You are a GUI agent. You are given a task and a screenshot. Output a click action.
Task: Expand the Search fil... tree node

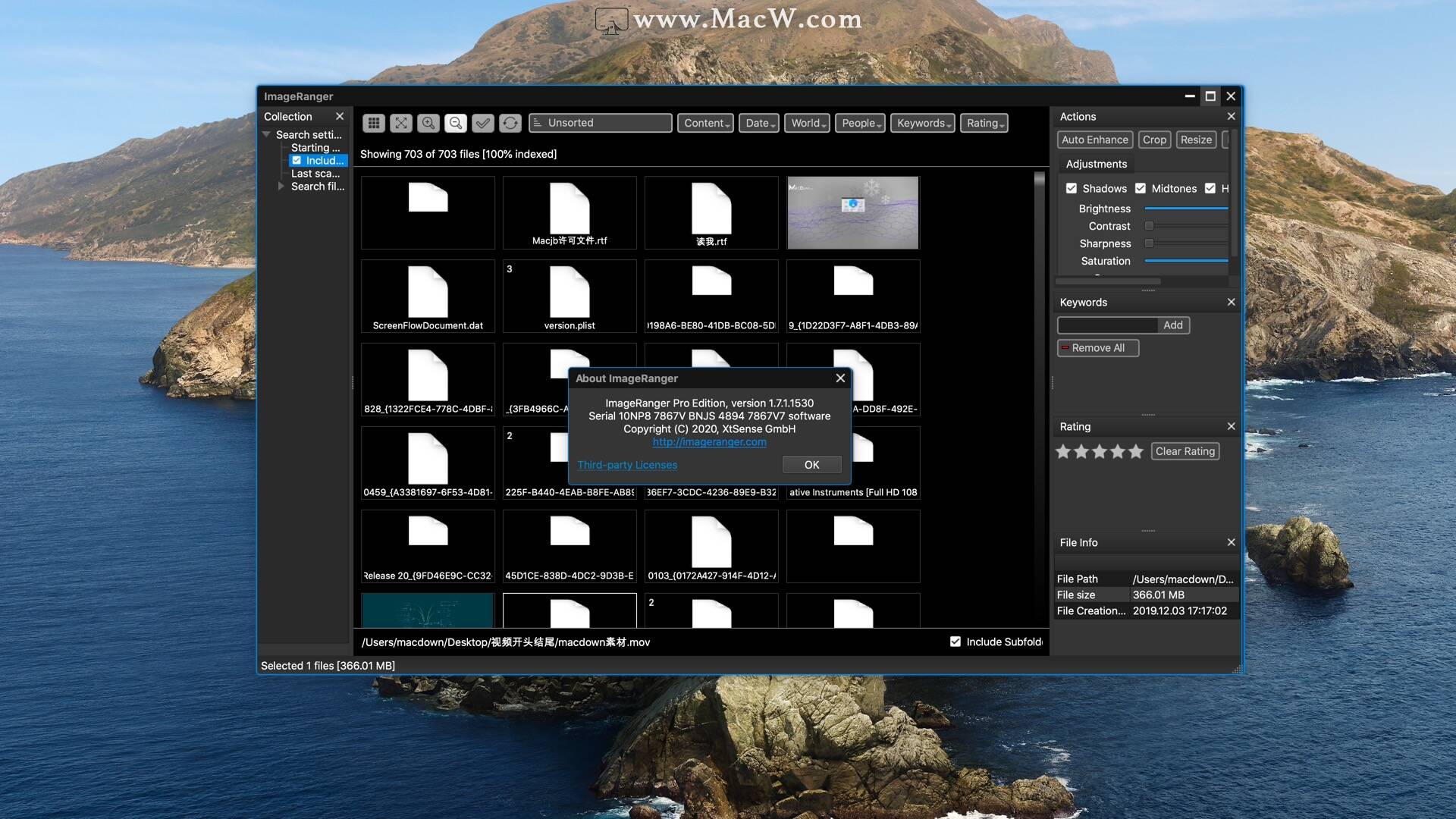coord(281,186)
